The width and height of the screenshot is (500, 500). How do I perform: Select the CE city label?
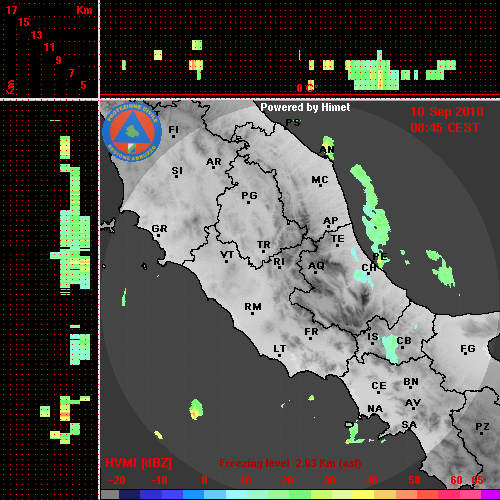pos(379,386)
